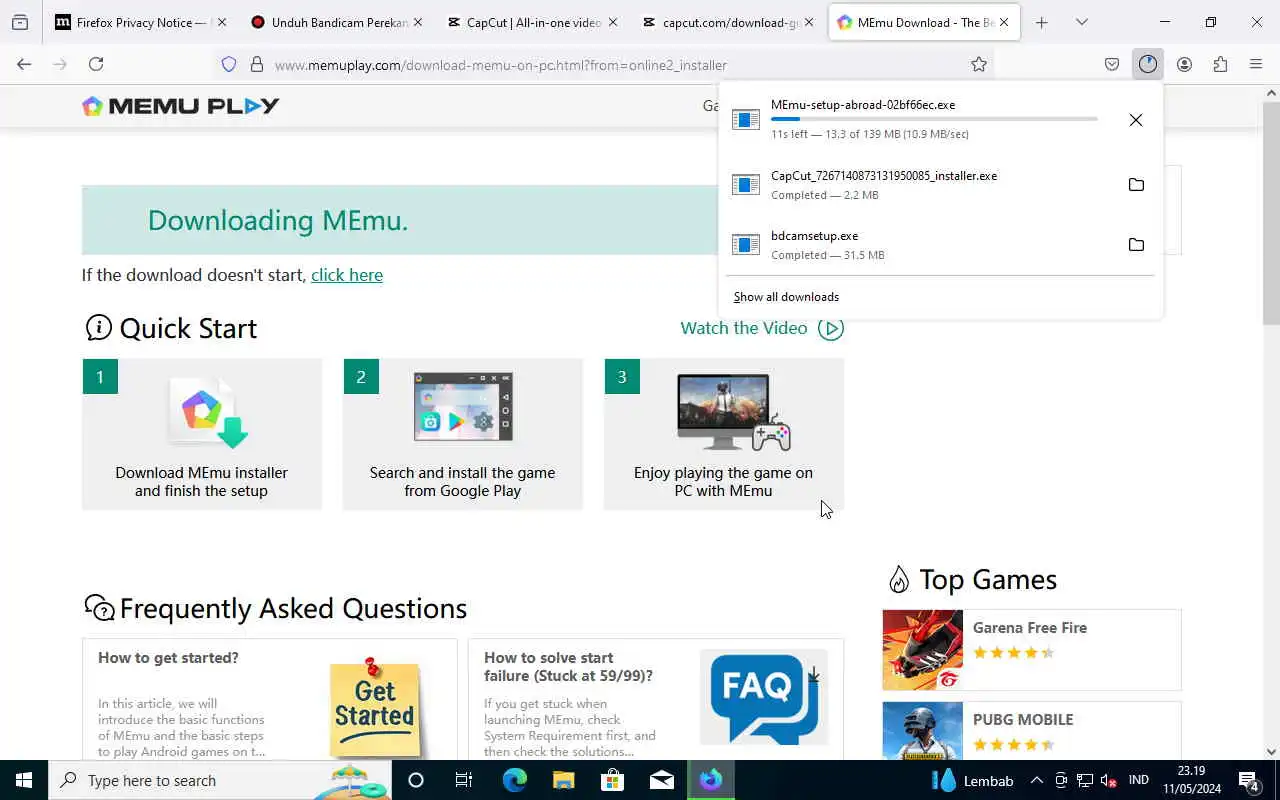Click the FAQ speech bubble image
This screenshot has height=800, width=1280.
pyautogui.click(x=764, y=697)
